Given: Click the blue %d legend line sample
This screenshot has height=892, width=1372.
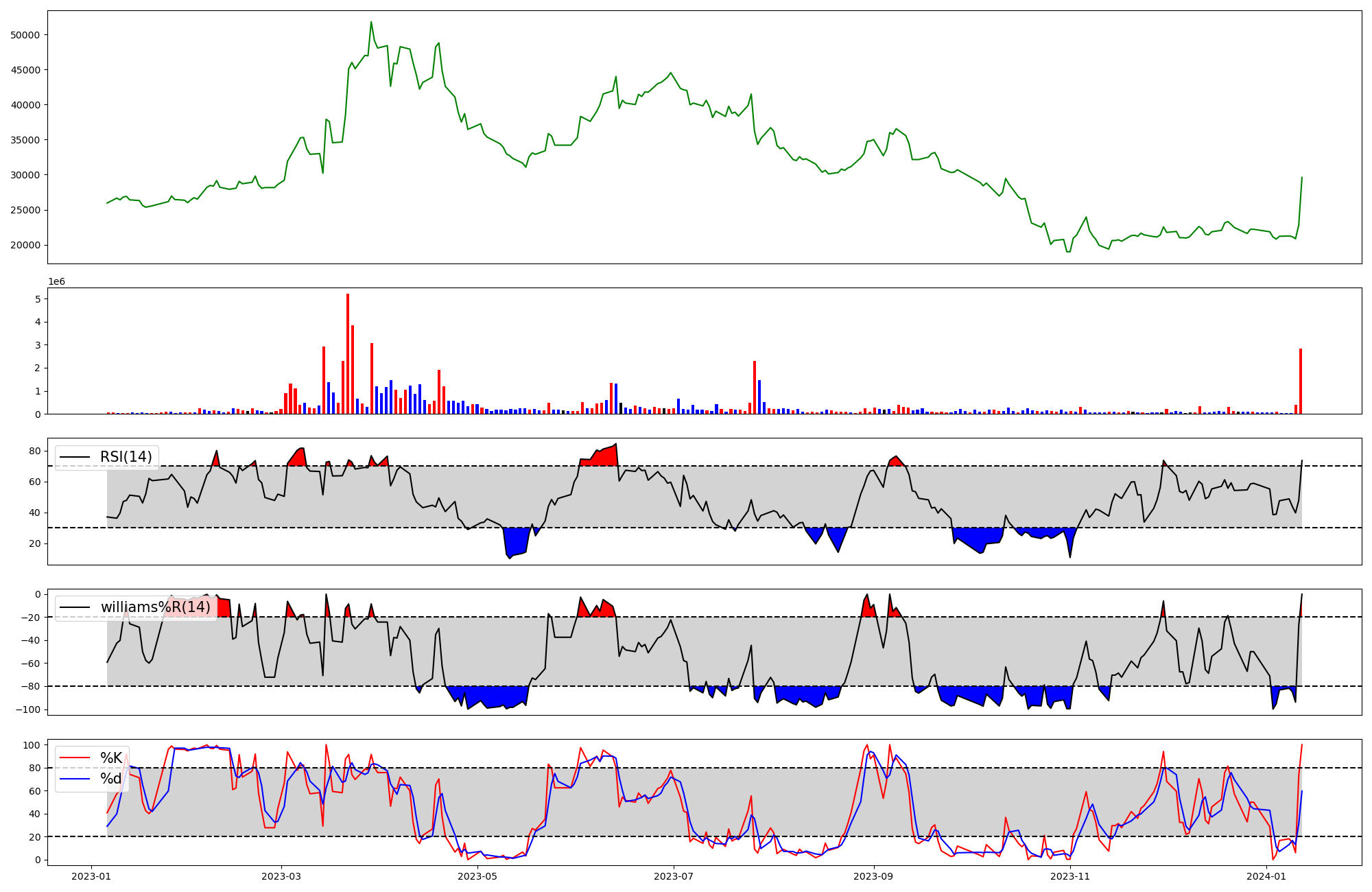Looking at the screenshot, I should tap(75, 779).
